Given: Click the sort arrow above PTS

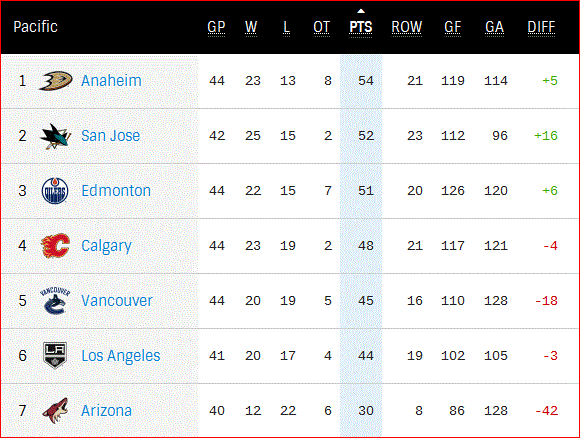Looking at the screenshot, I should 361,11.
